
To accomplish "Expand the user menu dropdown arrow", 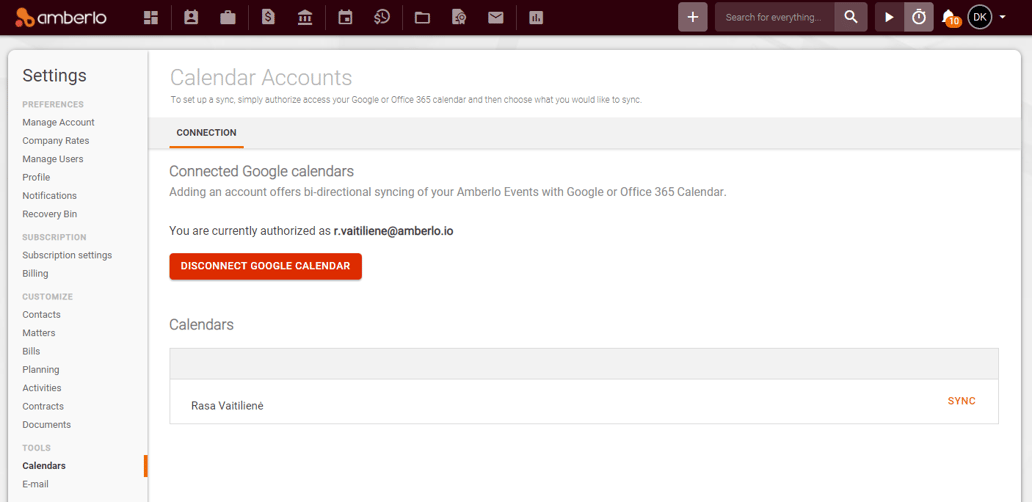I will click(1002, 17).
